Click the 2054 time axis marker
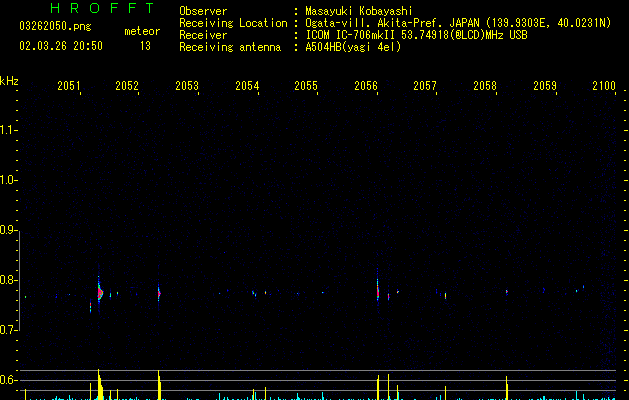This screenshot has width=629, height=400. point(247,86)
